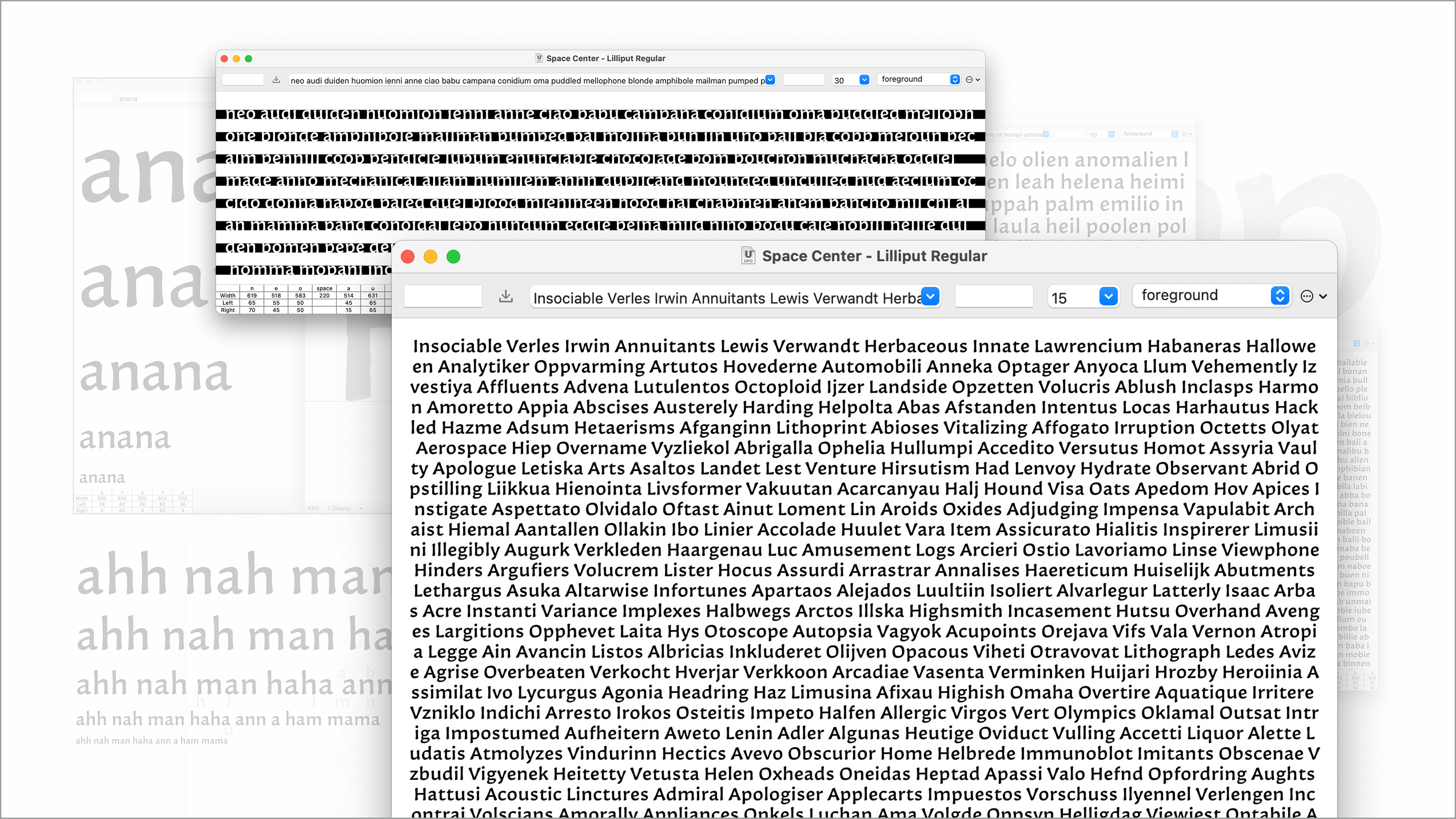Click the space glyph width cell 220
Viewport: 1456px width, 819px height.
[324, 296]
